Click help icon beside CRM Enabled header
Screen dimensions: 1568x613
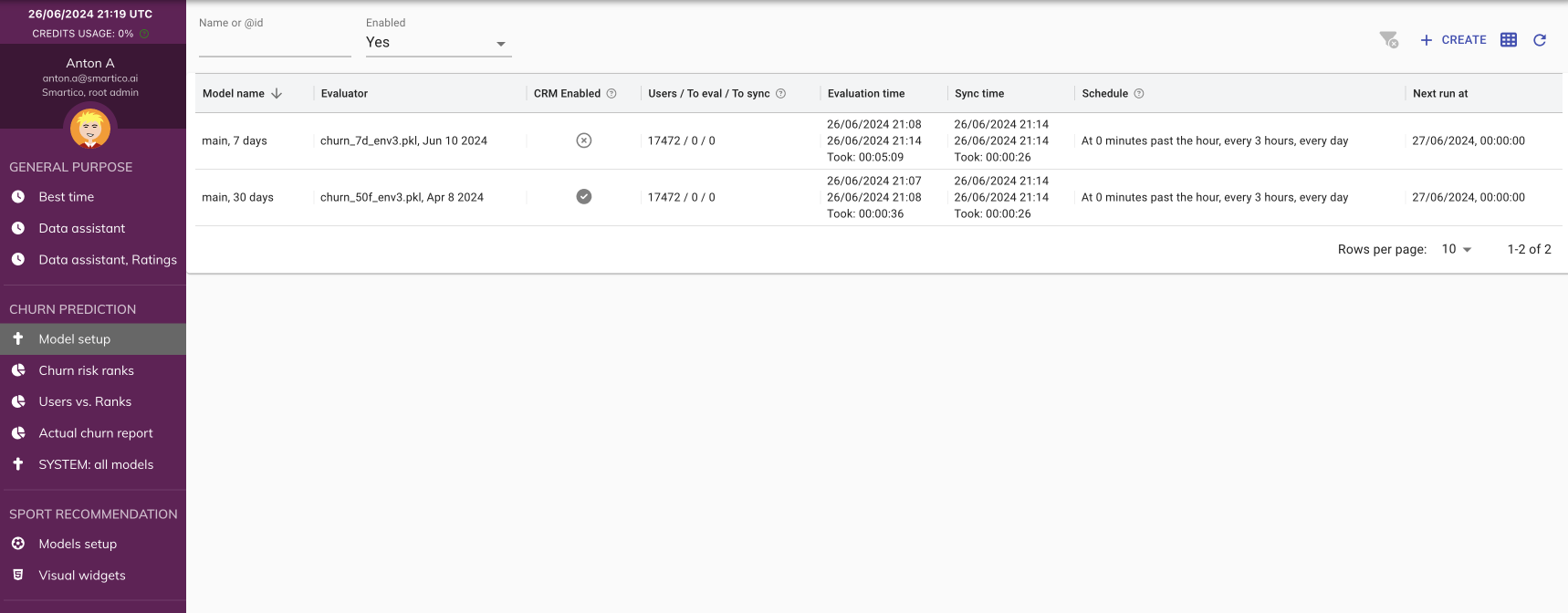[612, 94]
